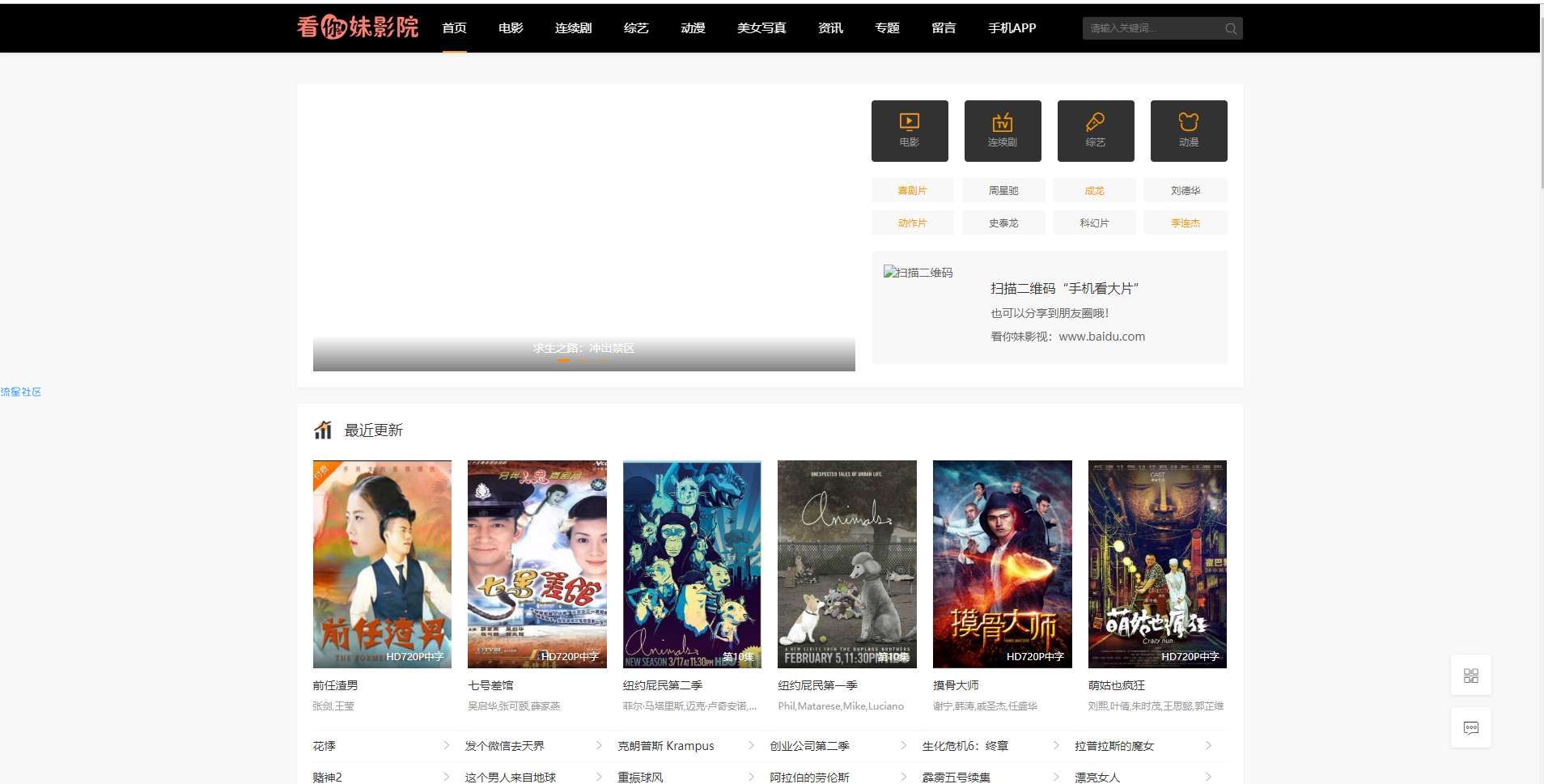
Task: Select the 科幻片 tag button
Action: 1094,223
